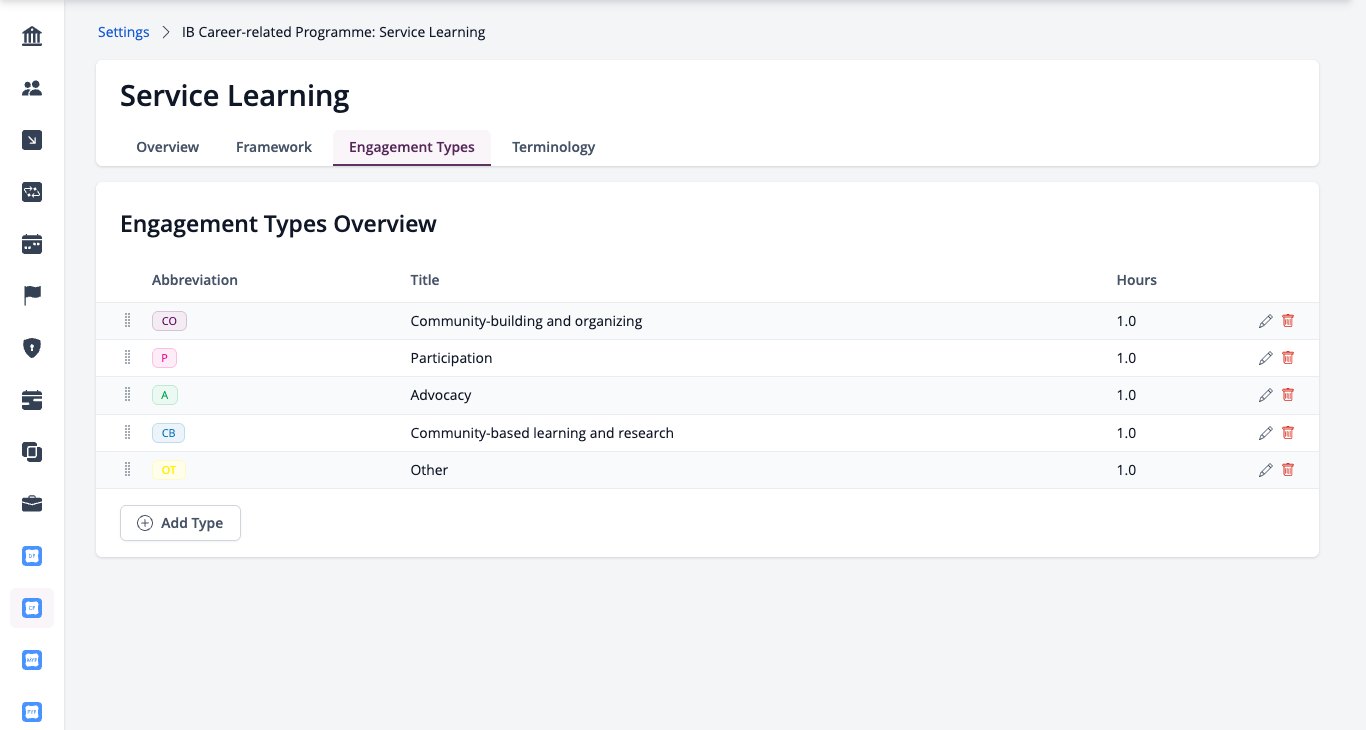Select the MYP programme icon in sidebar
1366x730 pixels.
tap(32, 660)
